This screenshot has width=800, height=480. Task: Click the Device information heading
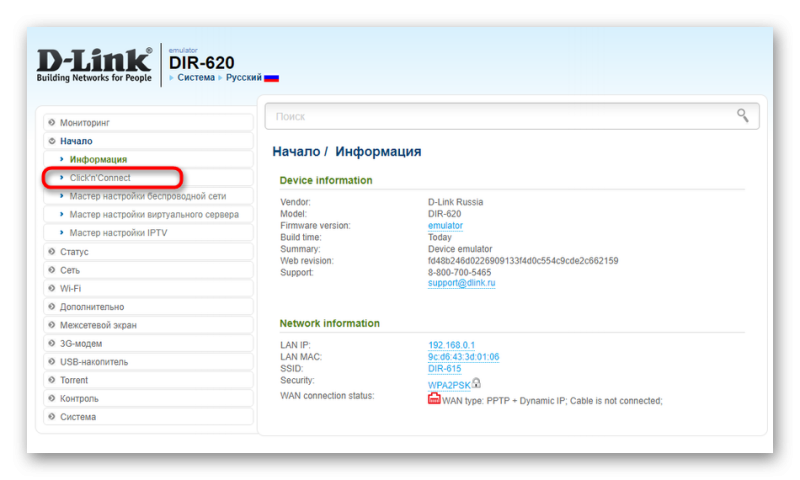pyautogui.click(x=326, y=181)
